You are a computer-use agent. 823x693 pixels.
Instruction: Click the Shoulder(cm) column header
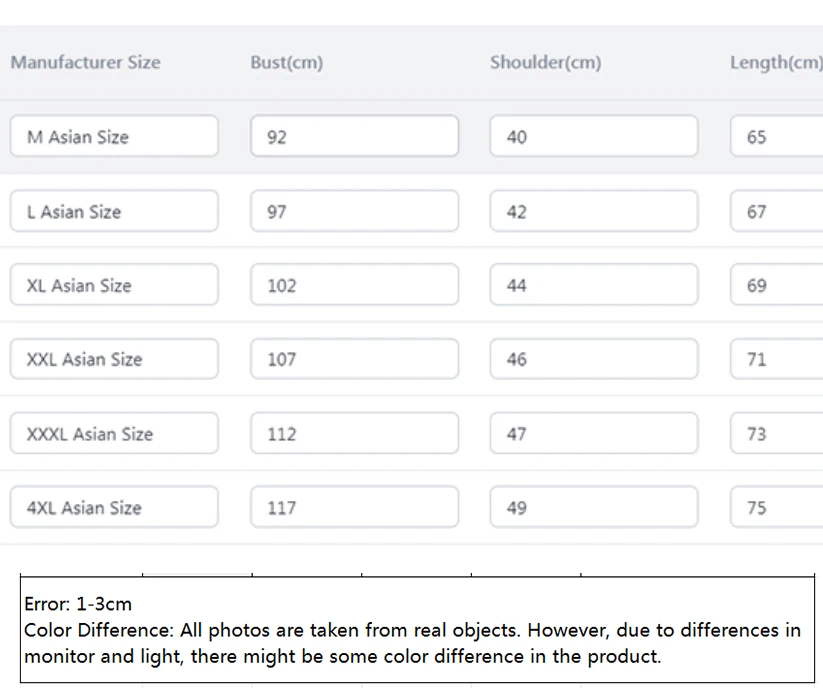tap(545, 62)
